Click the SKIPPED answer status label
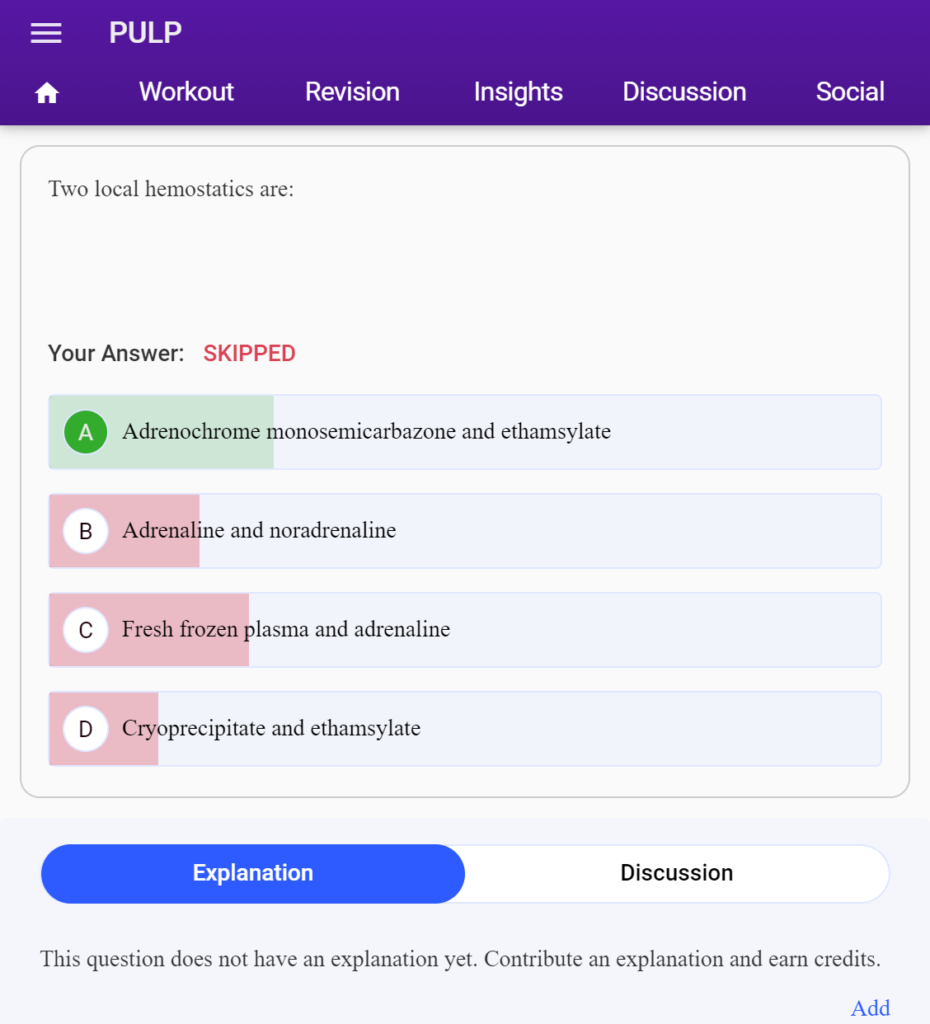 [x=249, y=353]
